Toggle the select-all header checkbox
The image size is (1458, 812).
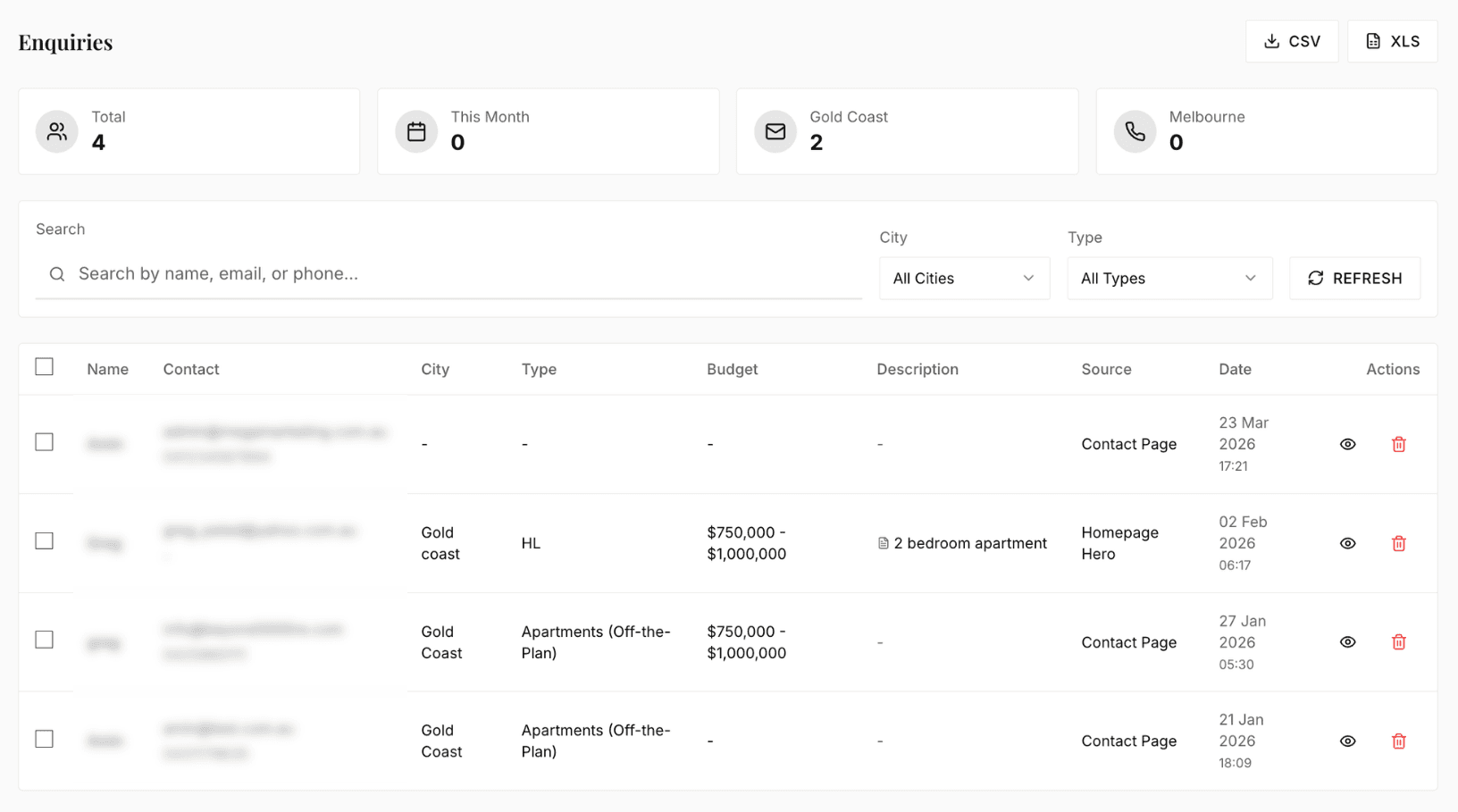coord(45,367)
